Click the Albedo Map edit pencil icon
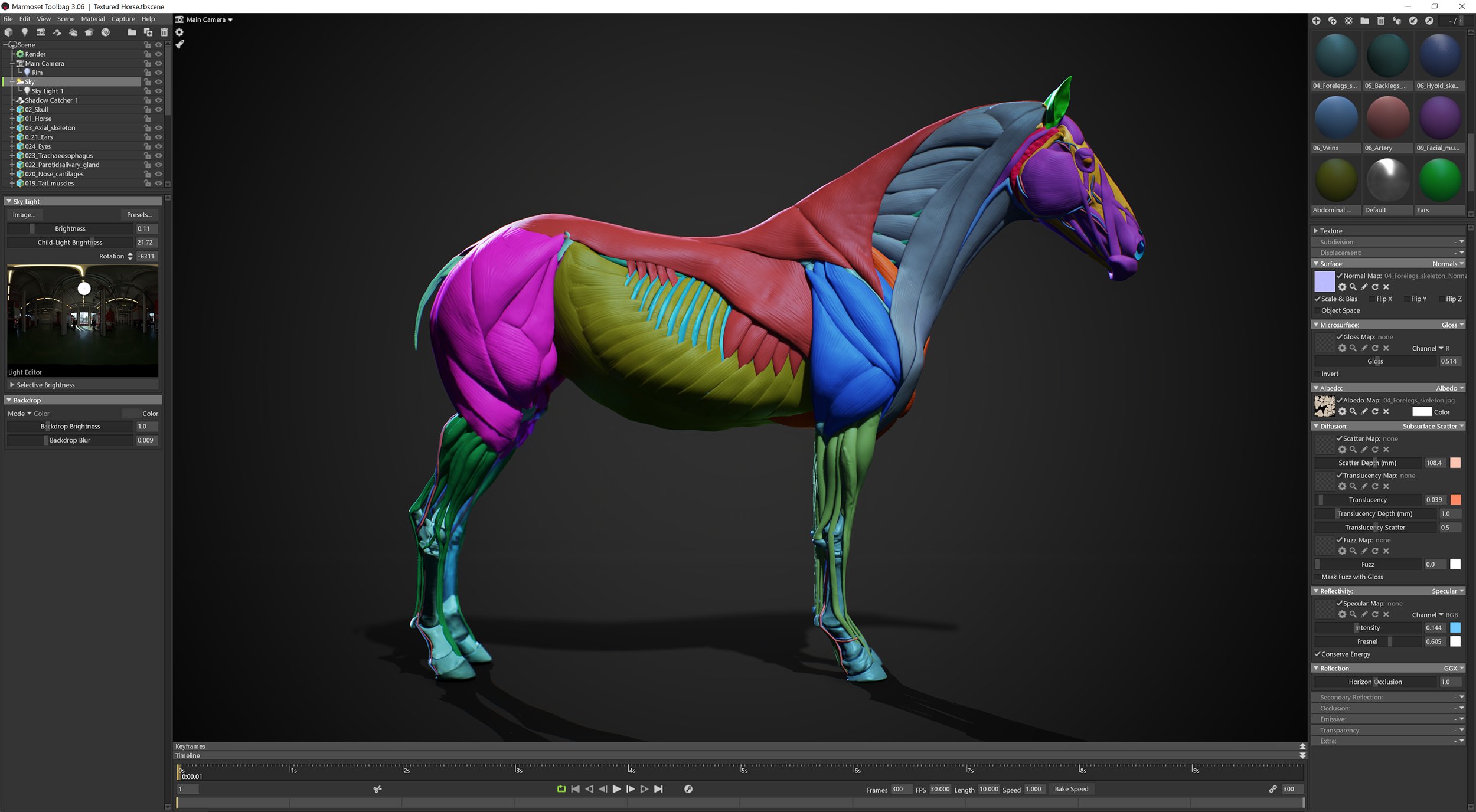 (x=1364, y=412)
